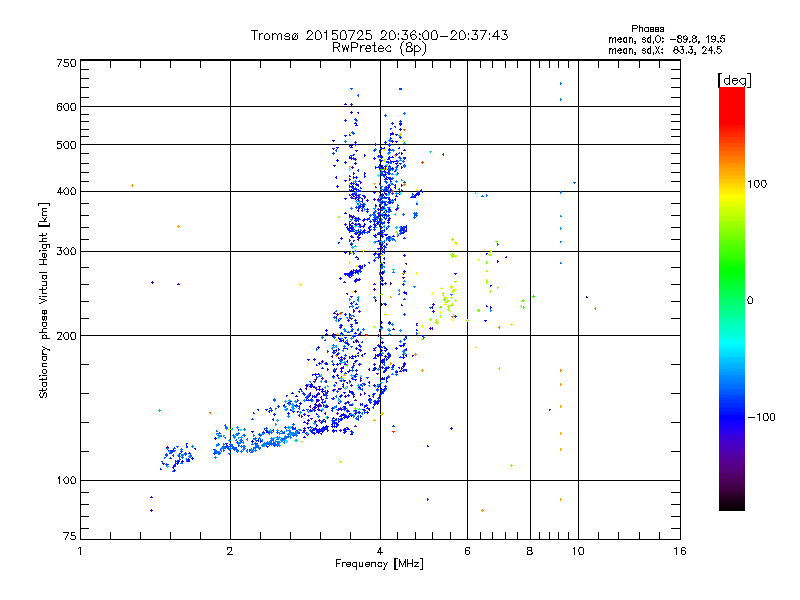Click the y-axis tick label 600
This screenshot has height=600, width=800.
(x=66, y=107)
